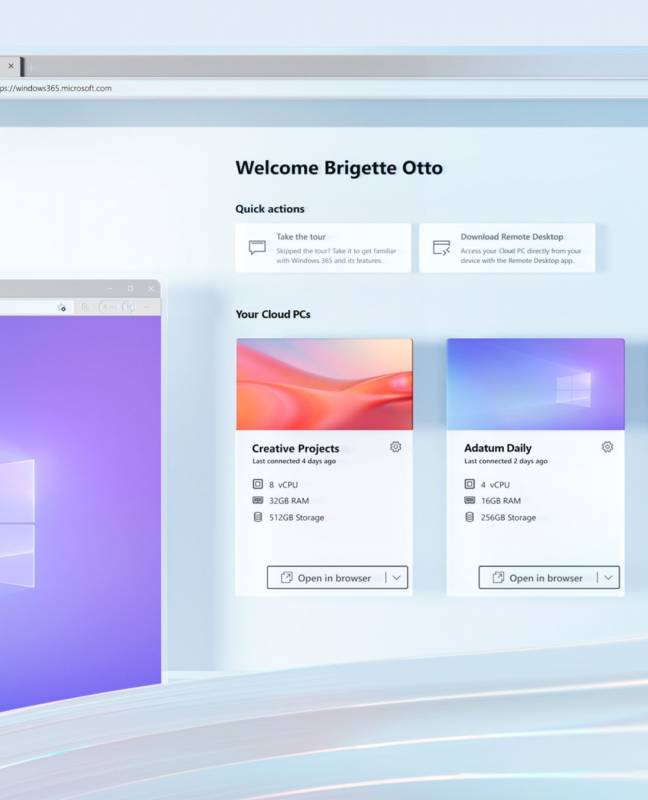Click the '16GB RAM' text
Screen dimensions: 648x800
(501, 501)
